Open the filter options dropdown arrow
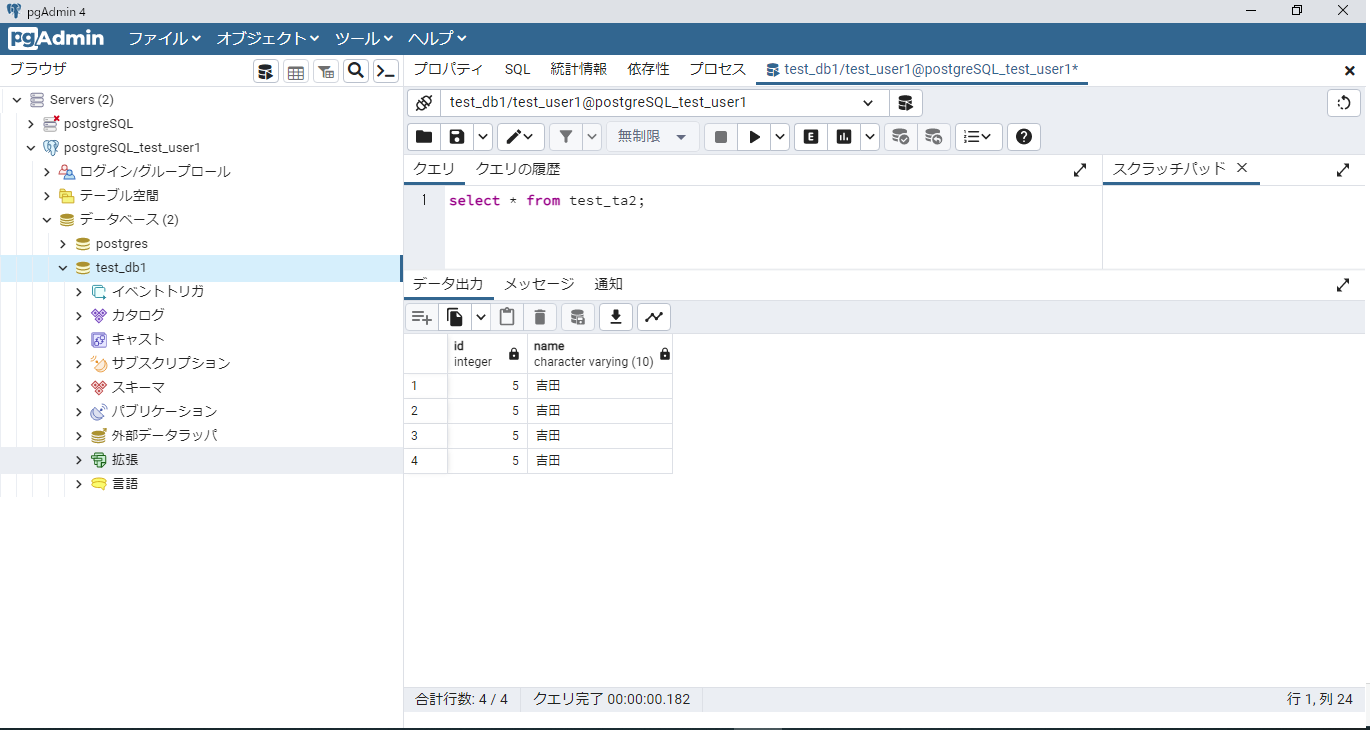Screen dimensions: 1370x730 pos(592,137)
